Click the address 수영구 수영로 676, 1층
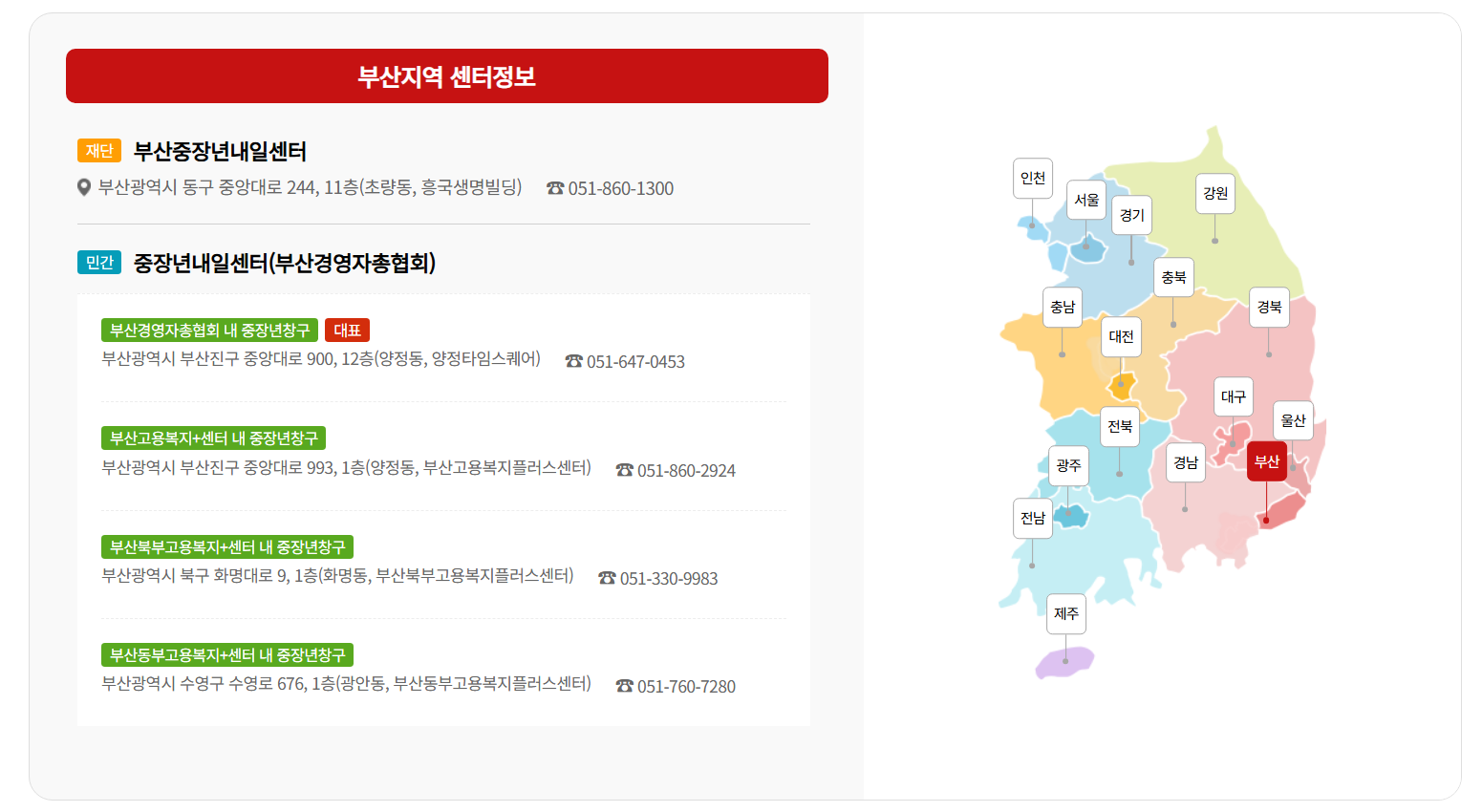Viewport: 1482px width, 812px height. coord(346,684)
